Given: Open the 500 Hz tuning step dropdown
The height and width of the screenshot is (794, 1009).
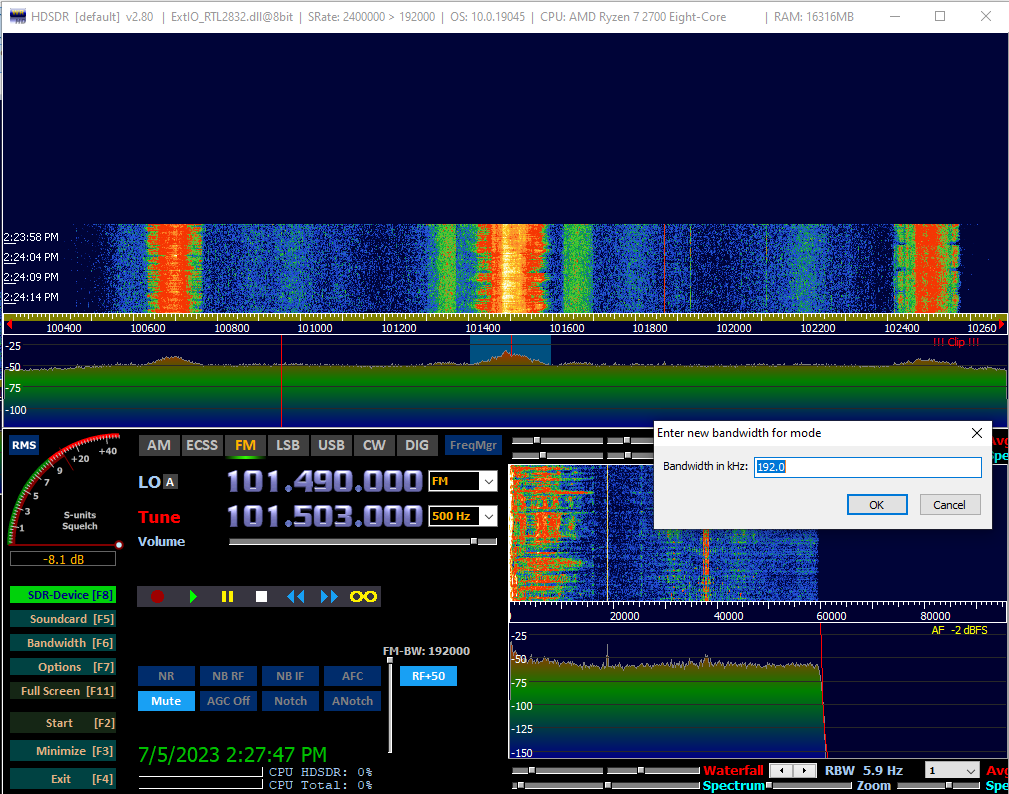Looking at the screenshot, I should tap(489, 516).
